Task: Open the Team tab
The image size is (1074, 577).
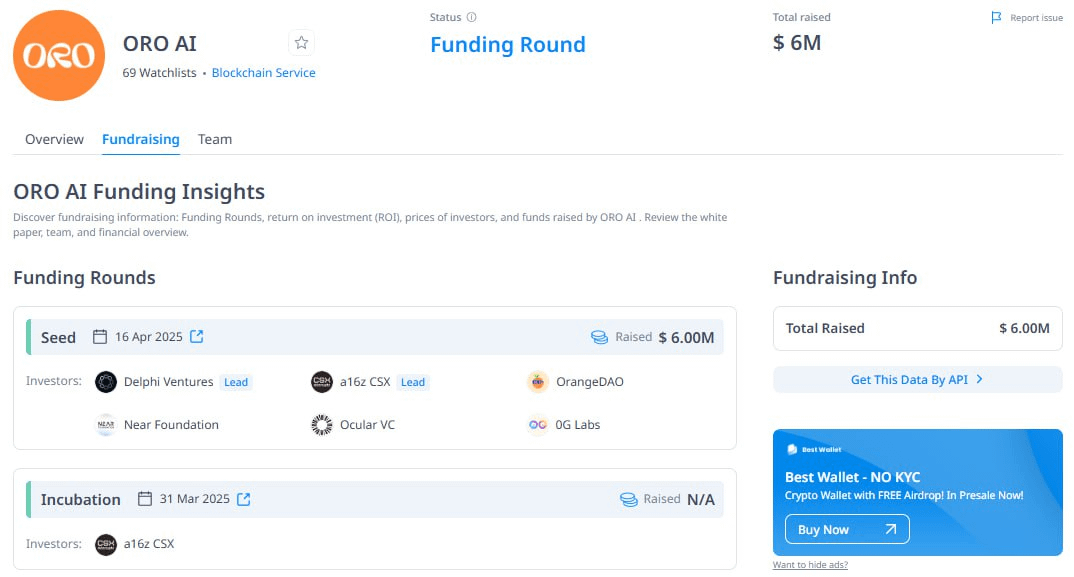Action: coord(215,139)
